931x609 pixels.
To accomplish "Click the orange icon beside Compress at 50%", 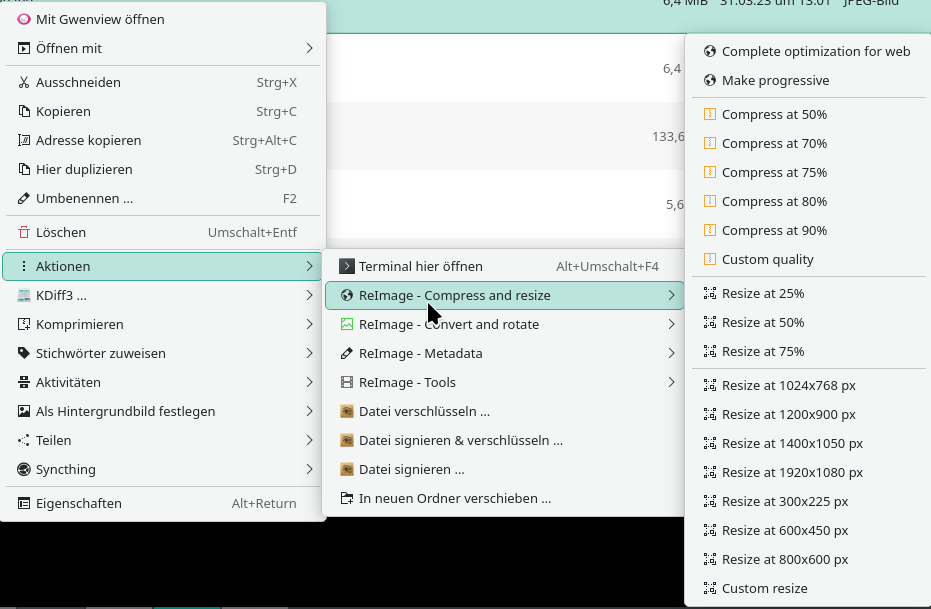I will tap(710, 114).
